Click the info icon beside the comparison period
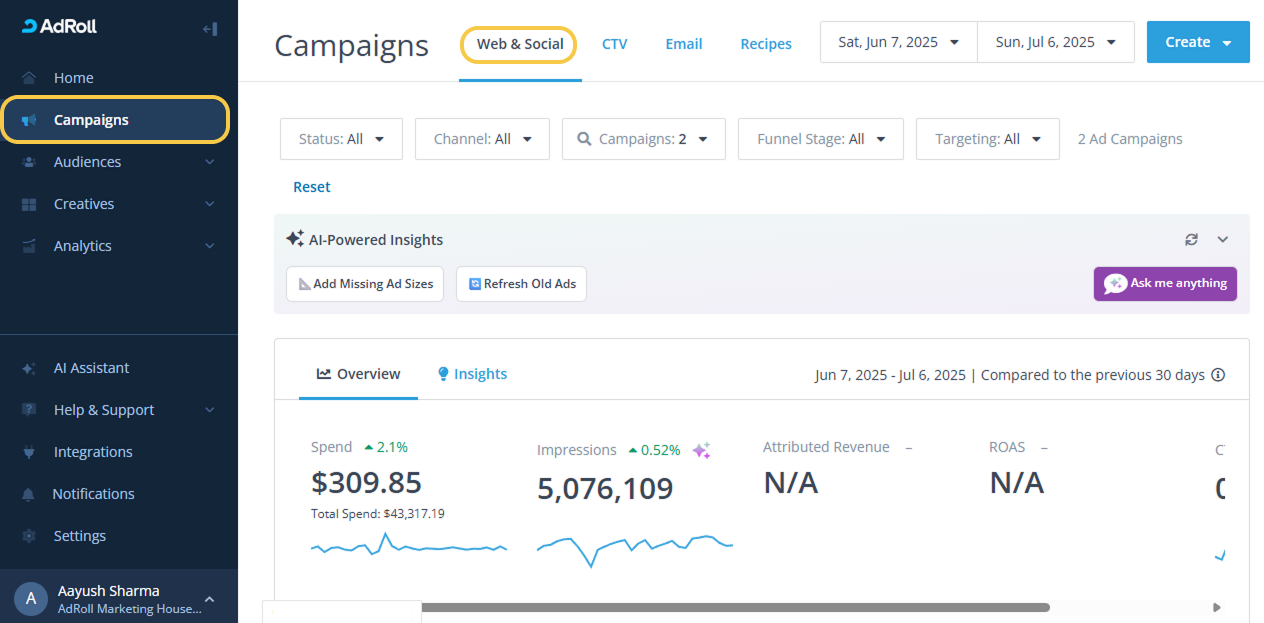 click(x=1218, y=375)
